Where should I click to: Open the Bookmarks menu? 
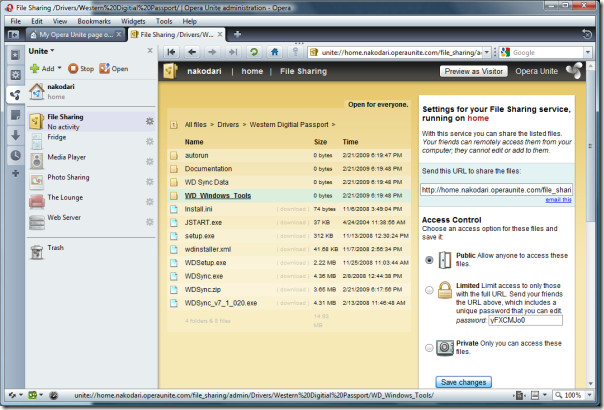[94, 21]
